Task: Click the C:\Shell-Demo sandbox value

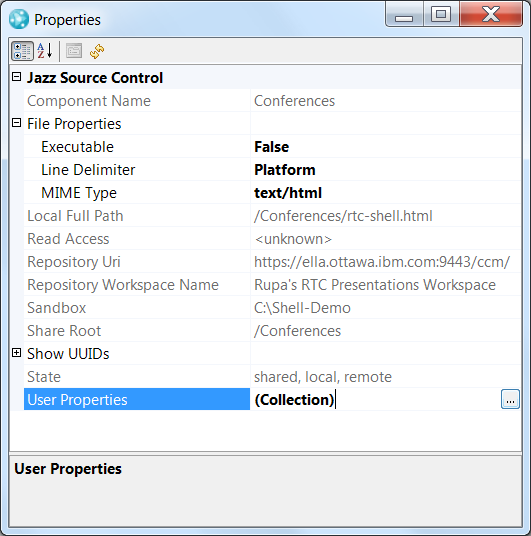Action: coord(302,308)
